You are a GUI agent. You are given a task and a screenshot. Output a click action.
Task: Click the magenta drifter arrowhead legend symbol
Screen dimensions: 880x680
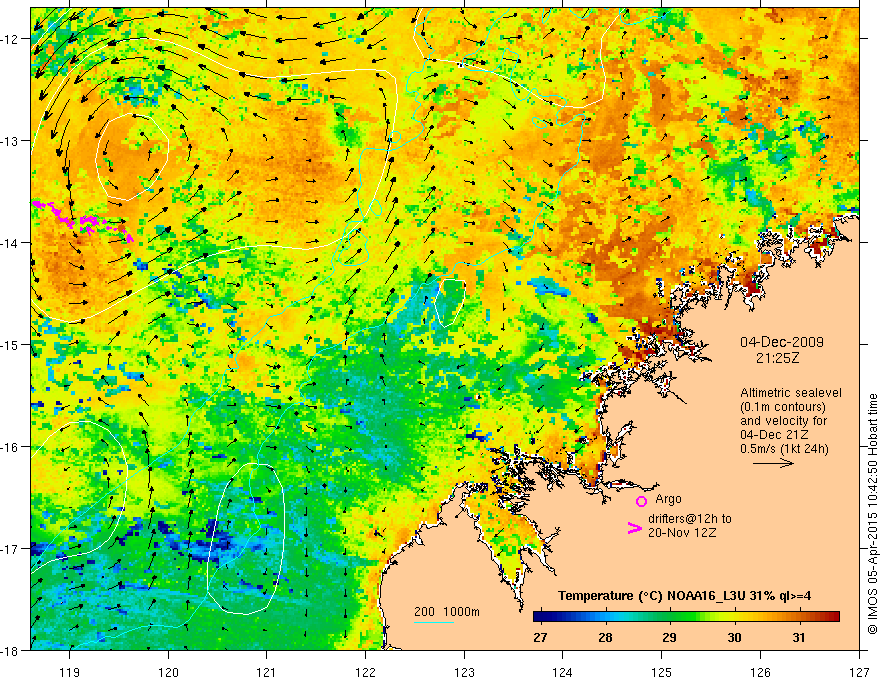634,528
